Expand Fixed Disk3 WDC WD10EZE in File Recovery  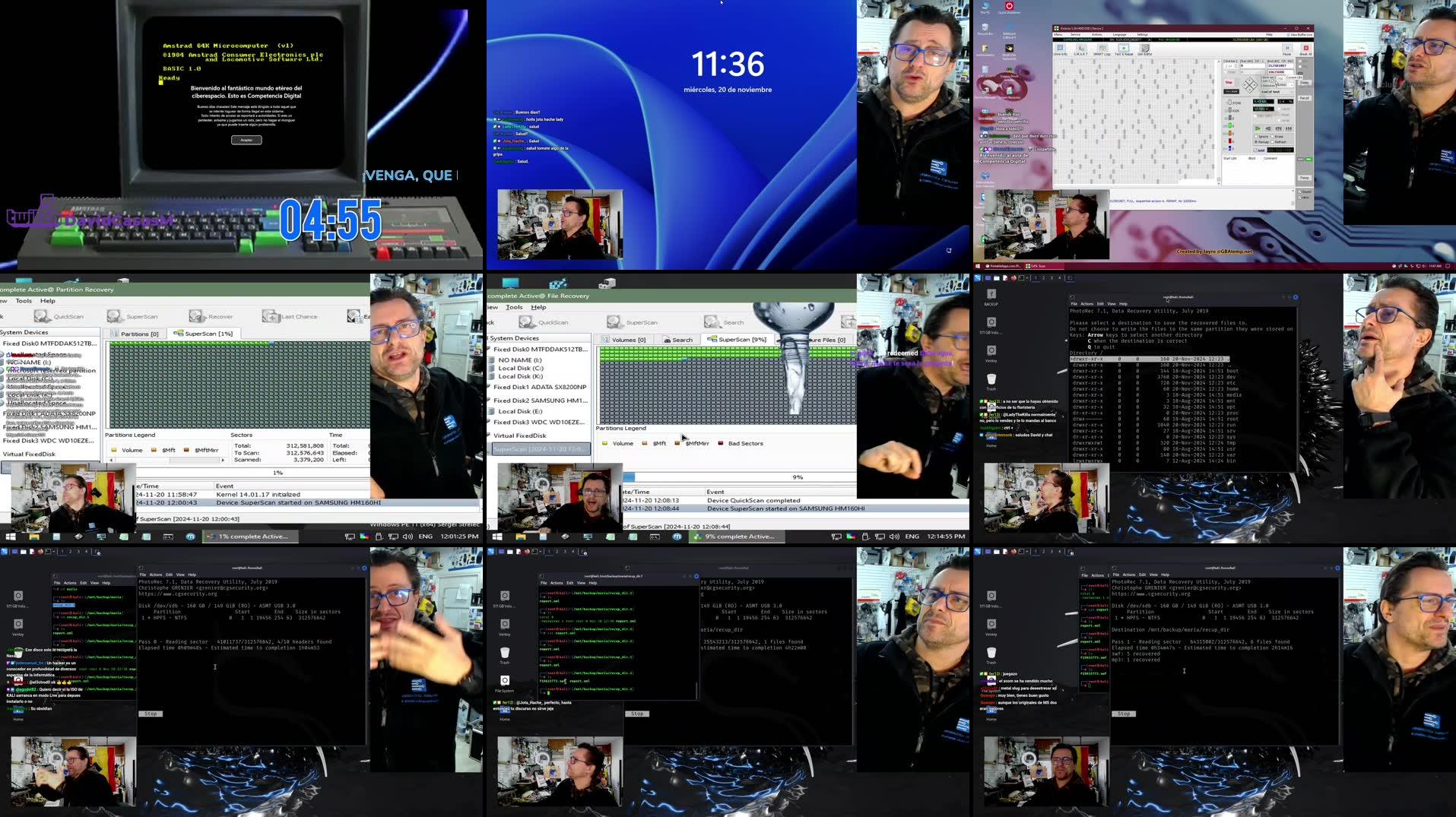[x=488, y=422]
